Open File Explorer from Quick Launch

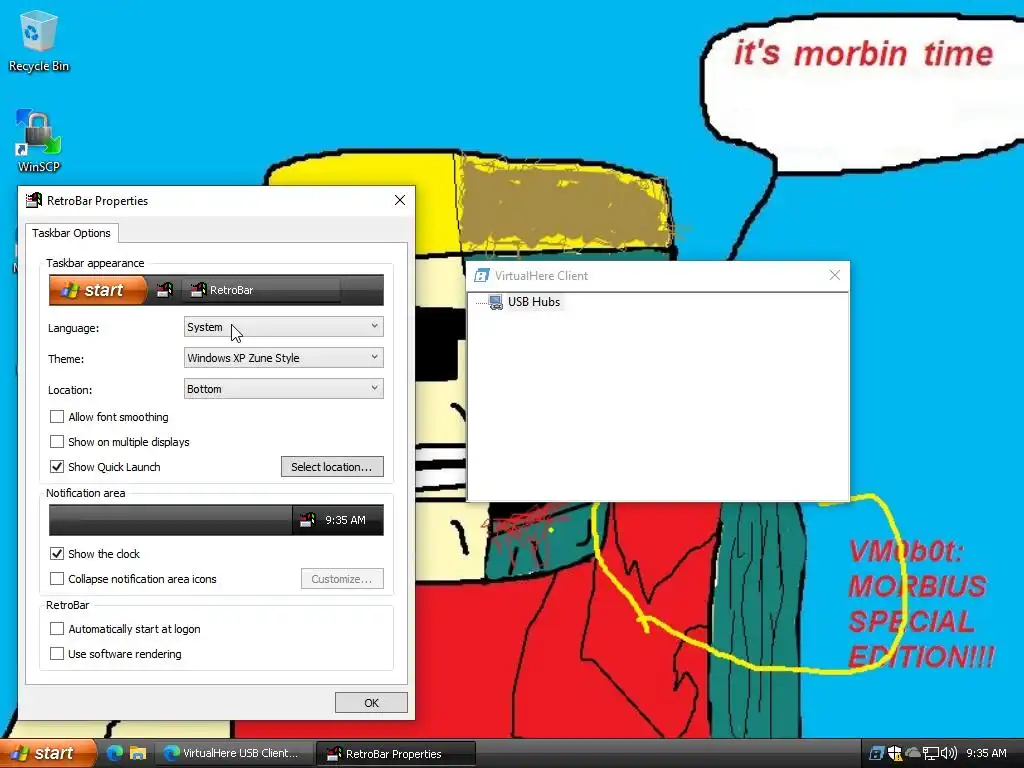(138, 753)
